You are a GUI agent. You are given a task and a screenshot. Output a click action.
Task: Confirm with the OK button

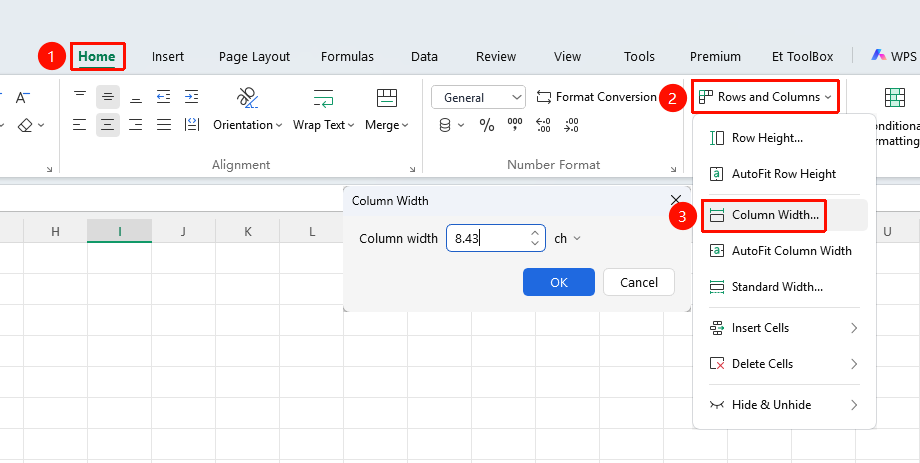pos(559,282)
